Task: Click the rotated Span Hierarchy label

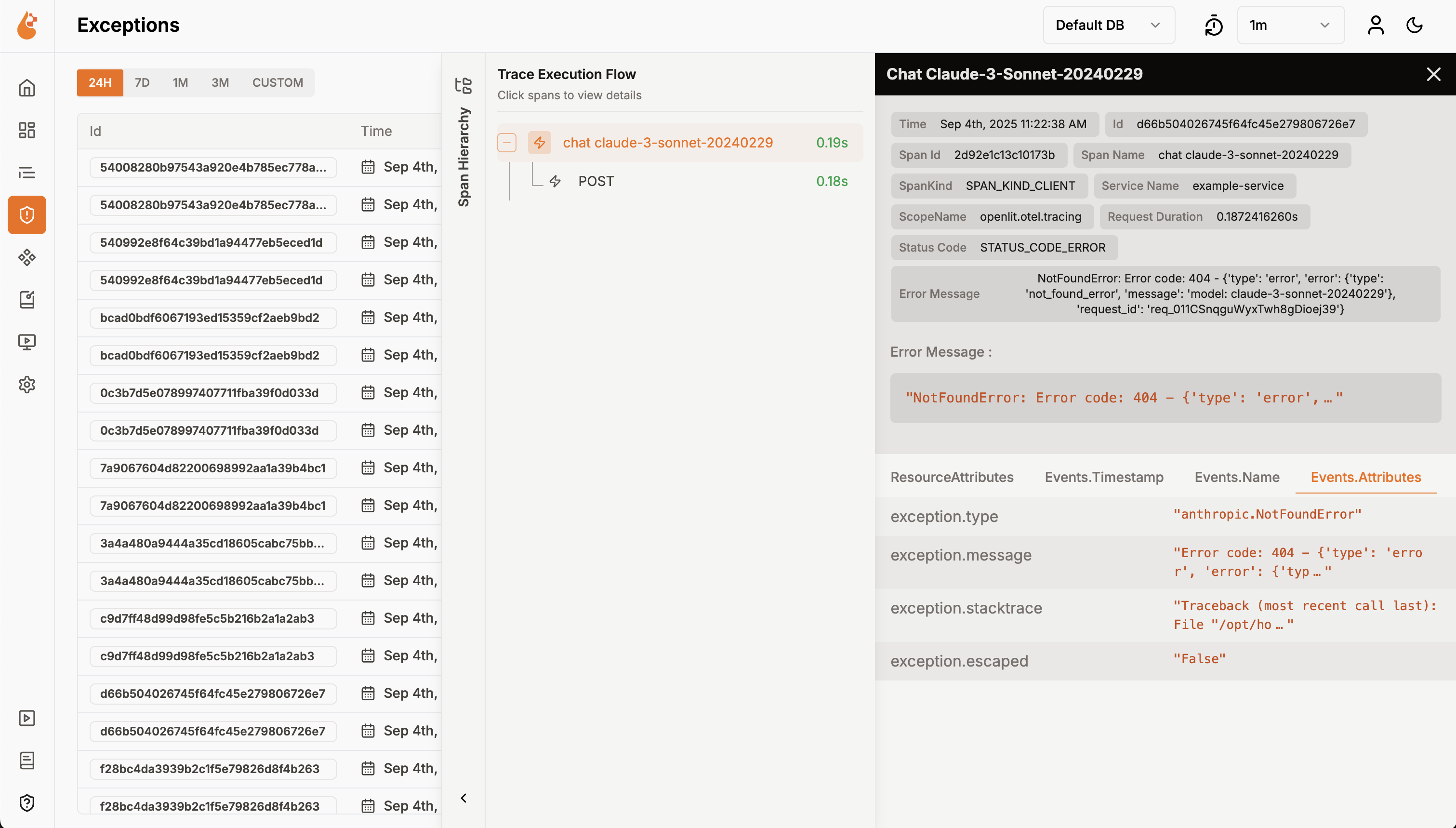Action: pyautogui.click(x=464, y=157)
